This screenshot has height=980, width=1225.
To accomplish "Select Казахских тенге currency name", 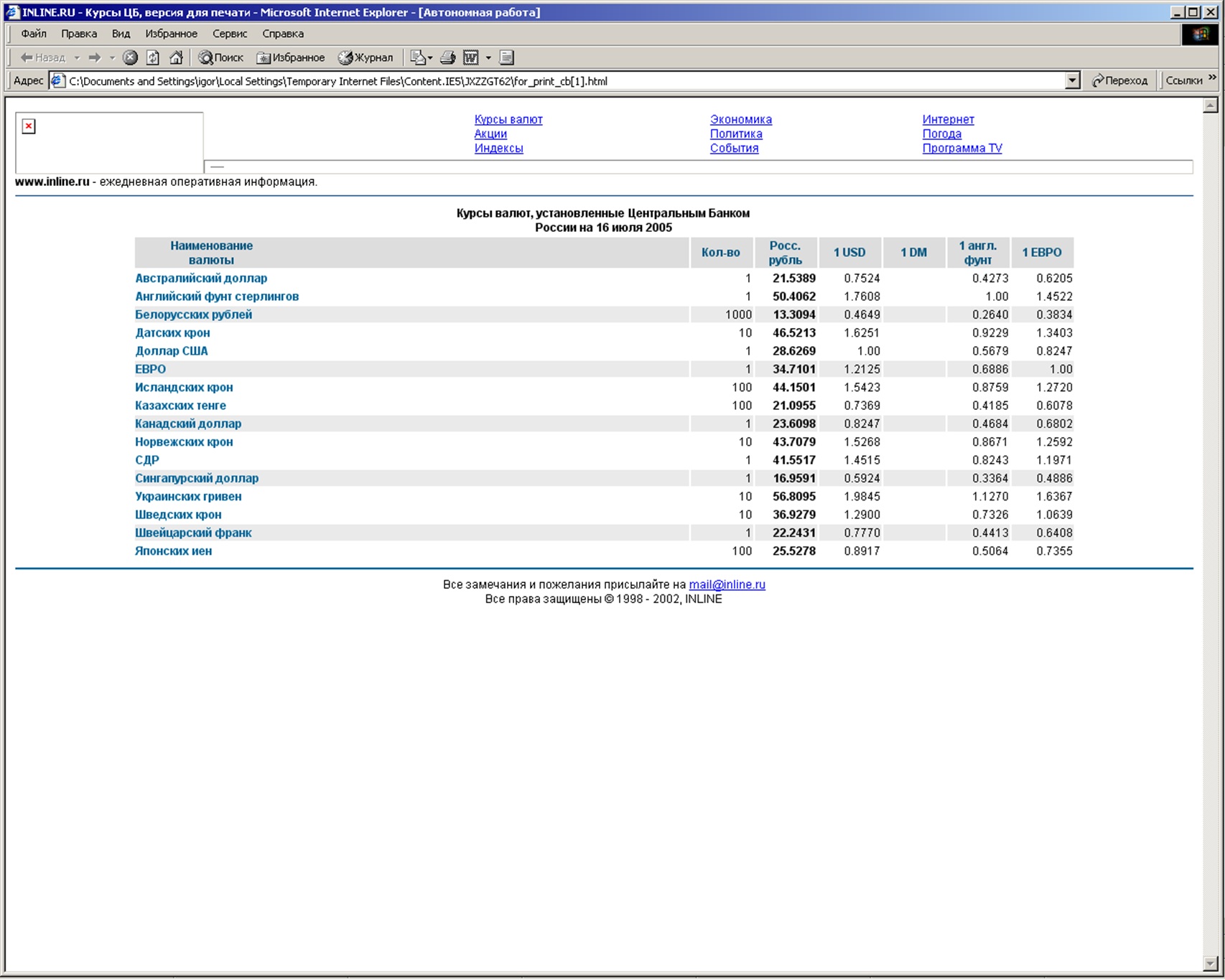I will 180,406.
